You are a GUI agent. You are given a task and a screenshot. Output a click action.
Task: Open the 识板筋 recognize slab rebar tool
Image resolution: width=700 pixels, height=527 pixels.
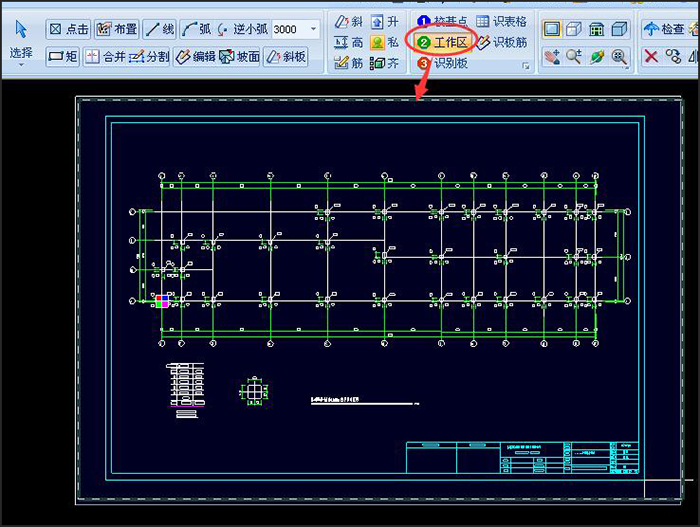point(501,42)
